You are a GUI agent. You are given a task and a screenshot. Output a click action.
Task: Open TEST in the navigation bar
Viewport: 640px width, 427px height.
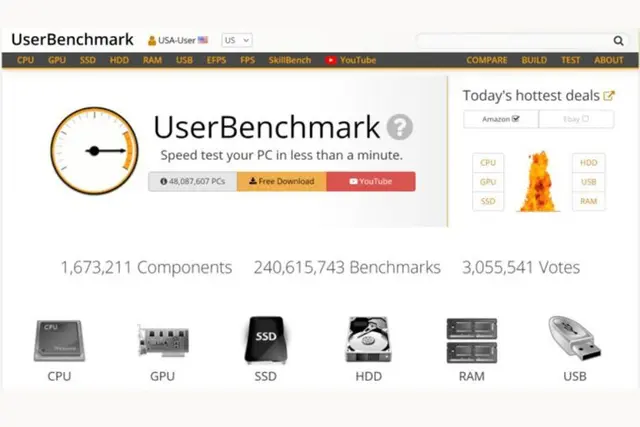(x=571, y=60)
